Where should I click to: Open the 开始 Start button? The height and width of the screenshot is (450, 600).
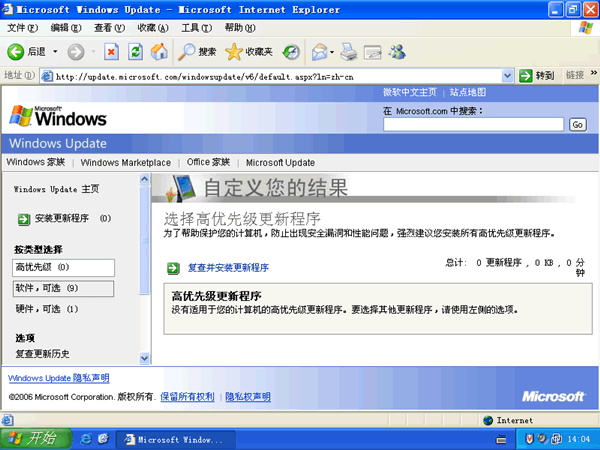coord(36,439)
